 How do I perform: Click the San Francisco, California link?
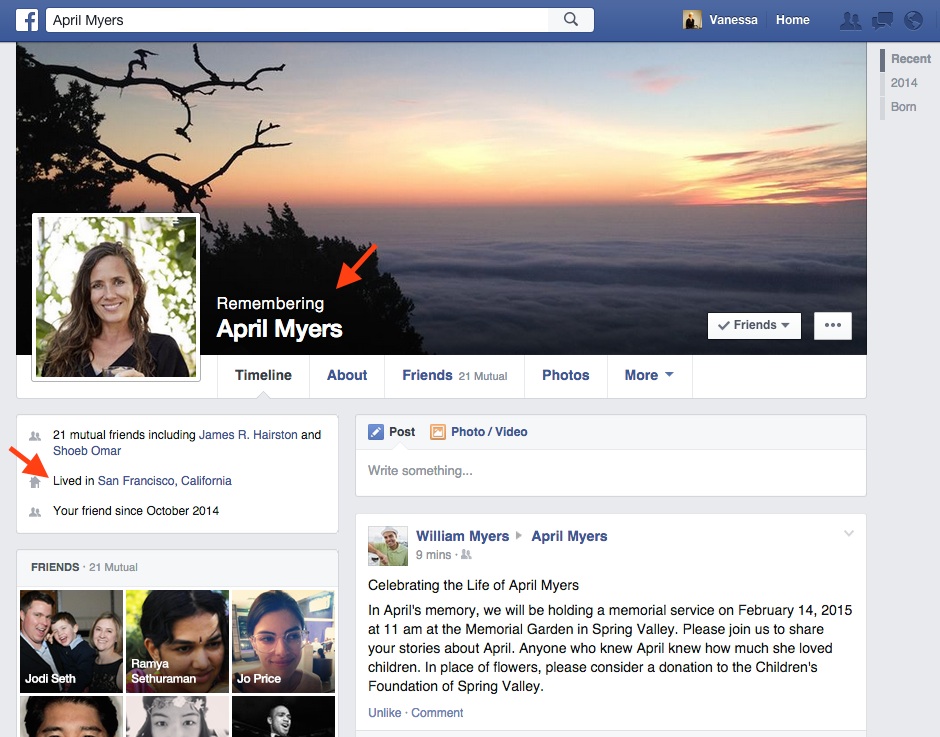click(x=164, y=481)
